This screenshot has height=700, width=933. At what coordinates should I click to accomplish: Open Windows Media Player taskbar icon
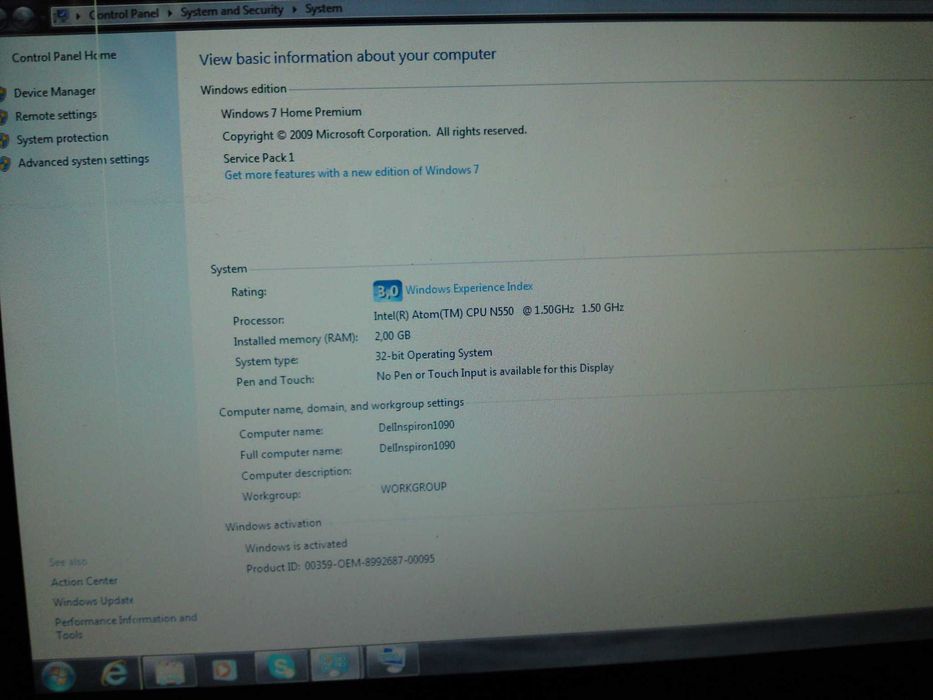(x=224, y=670)
